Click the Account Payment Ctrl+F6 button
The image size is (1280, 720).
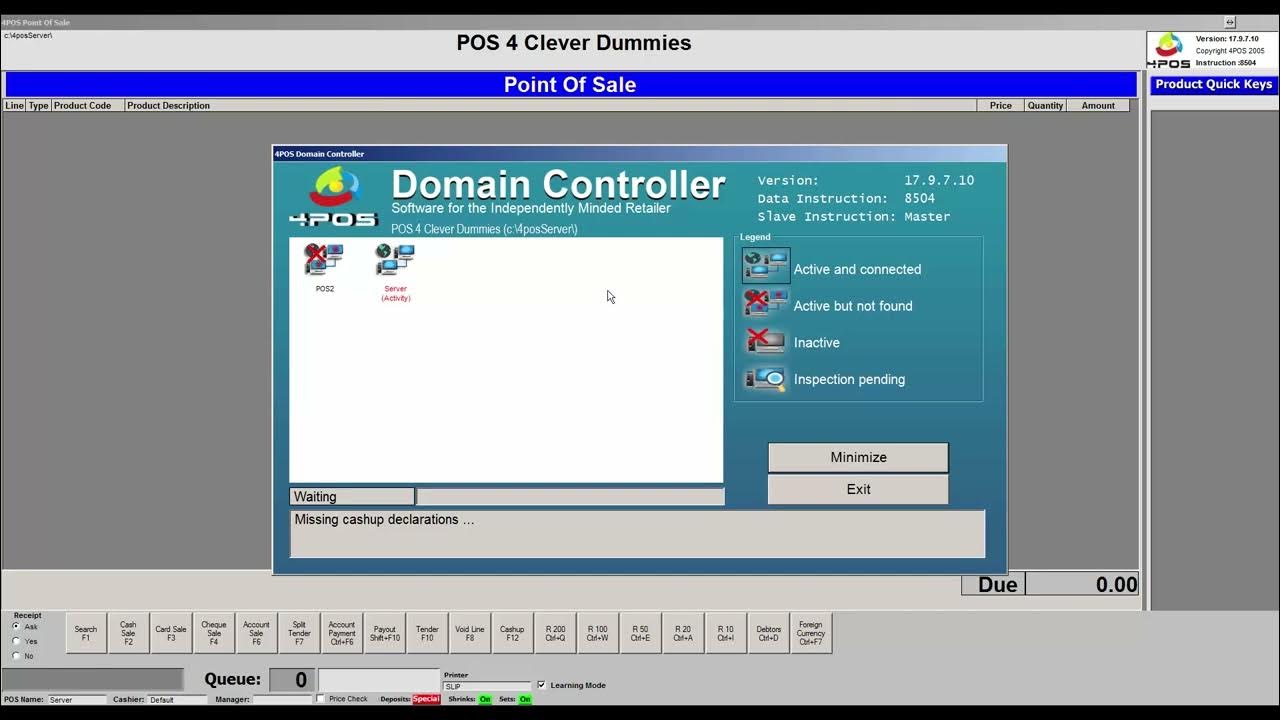(x=342, y=633)
